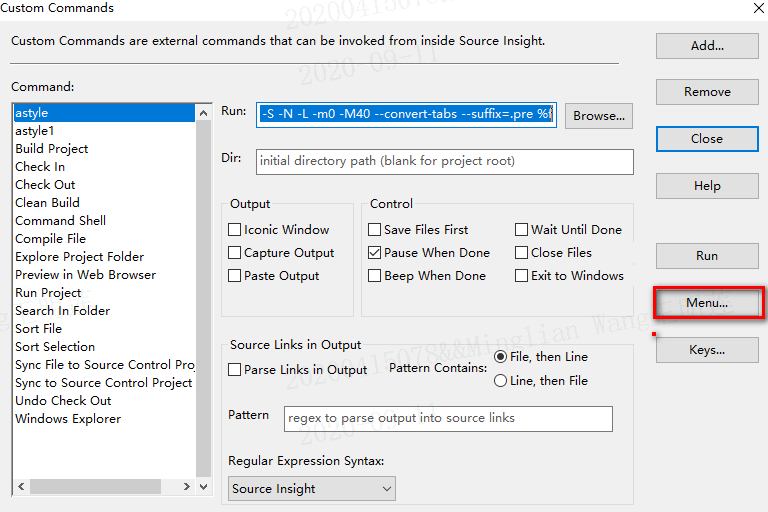Screen dimensions: 768x512
Task: Enable the Iconic Window checkbox
Action: 235,230
